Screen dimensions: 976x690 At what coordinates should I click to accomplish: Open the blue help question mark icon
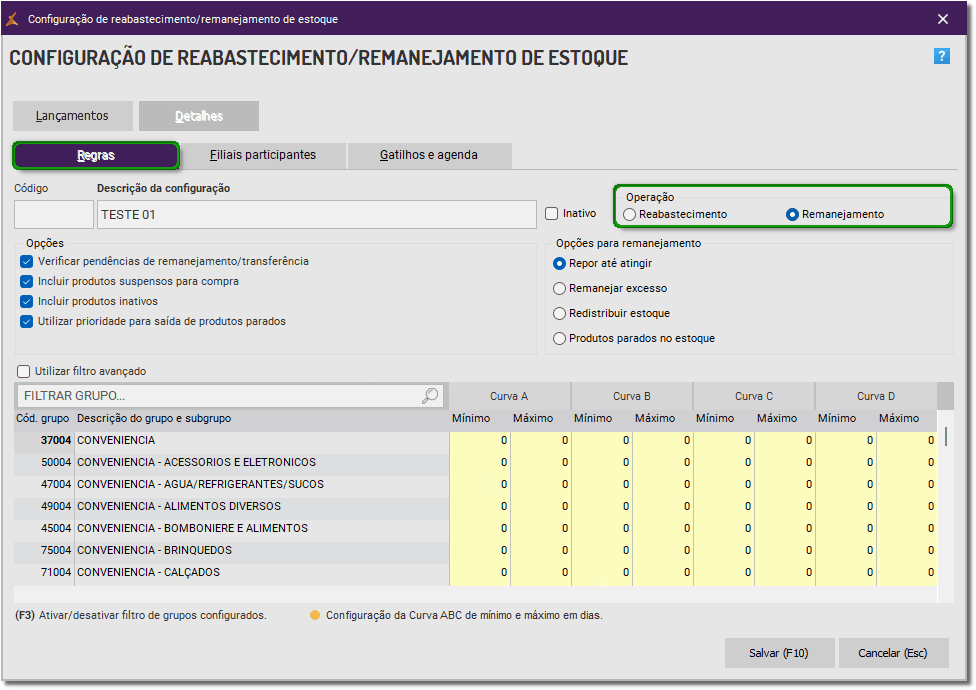(941, 57)
